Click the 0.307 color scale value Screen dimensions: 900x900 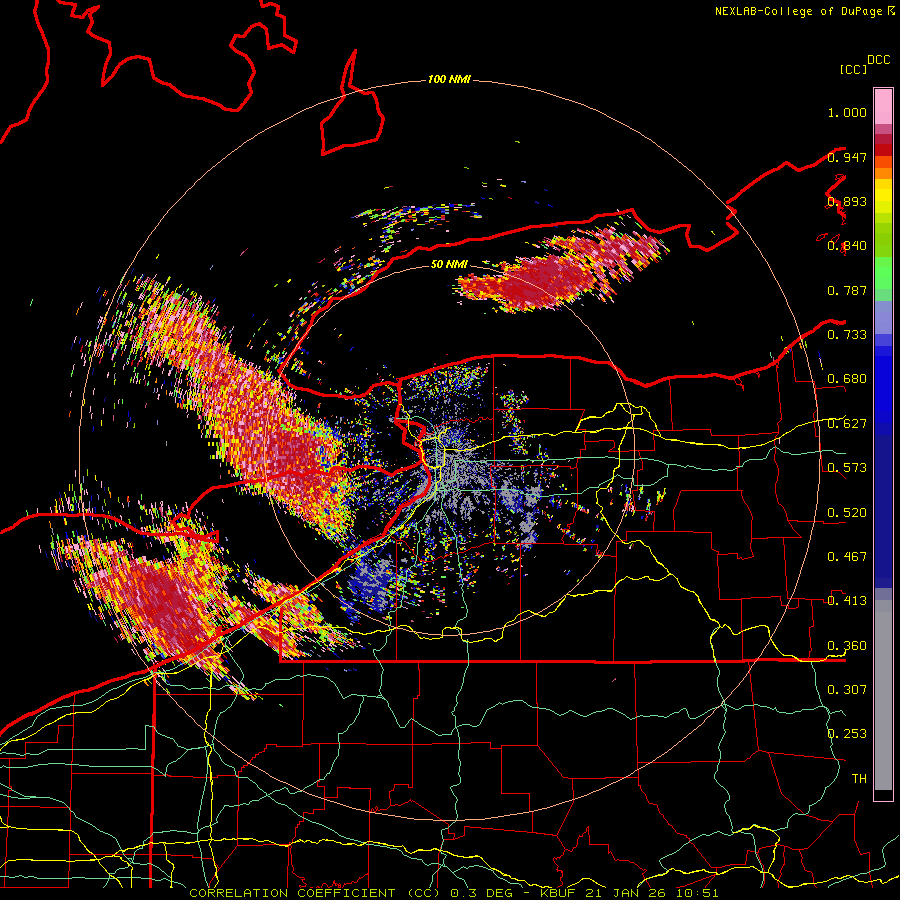[x=847, y=690]
